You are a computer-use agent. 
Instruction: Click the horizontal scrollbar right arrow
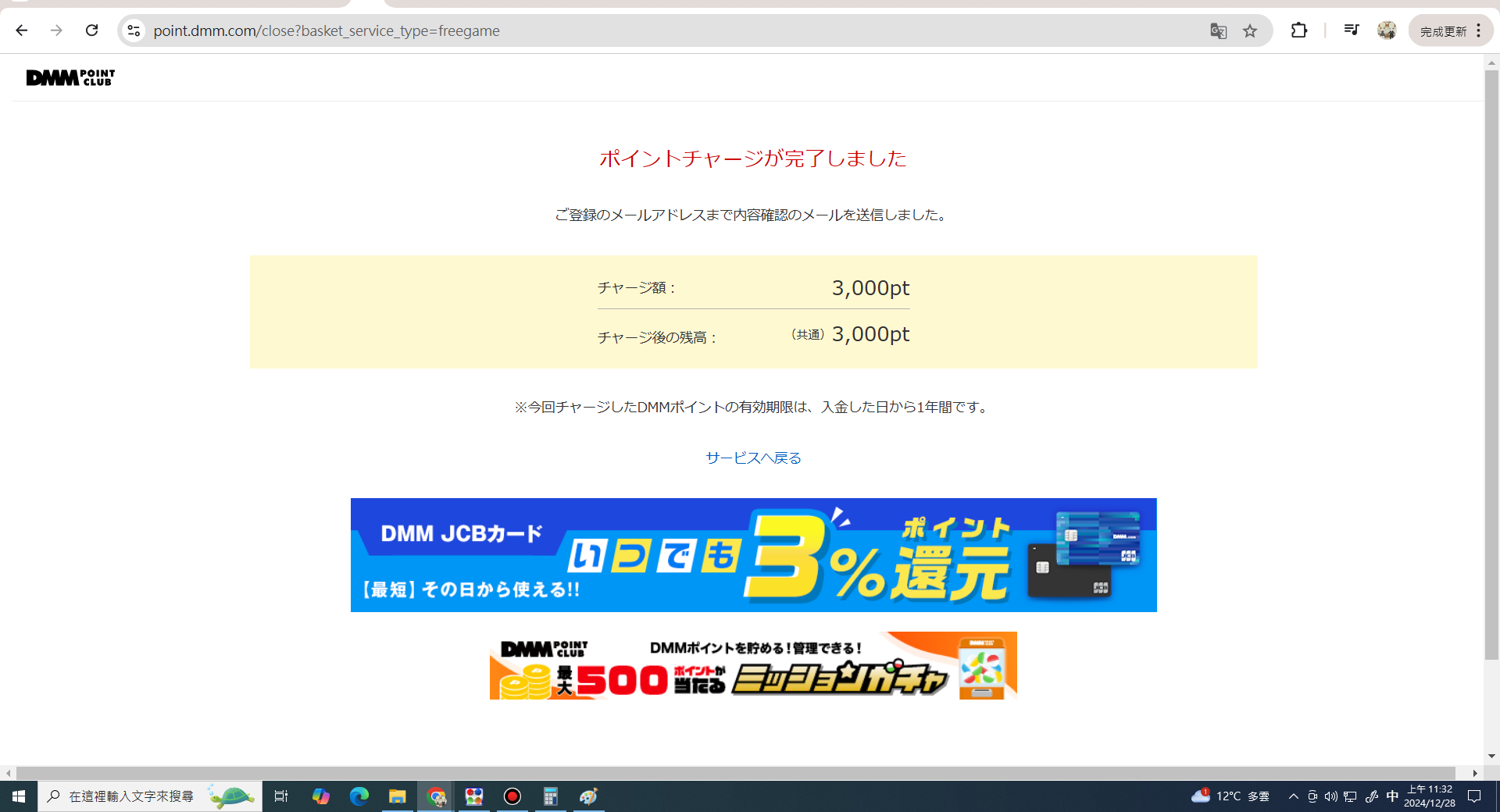pos(1475,773)
